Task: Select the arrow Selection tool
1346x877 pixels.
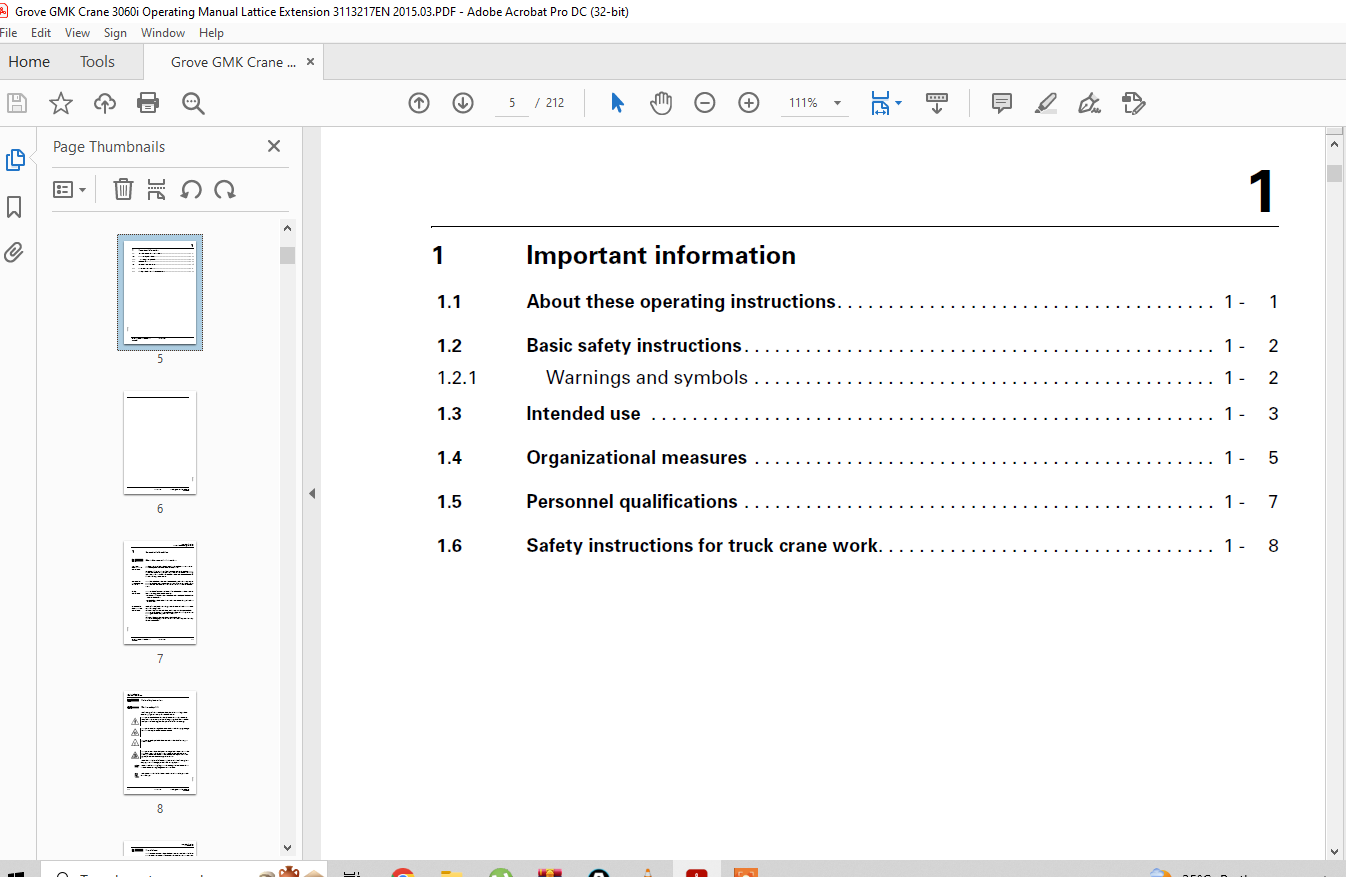Action: (x=617, y=103)
